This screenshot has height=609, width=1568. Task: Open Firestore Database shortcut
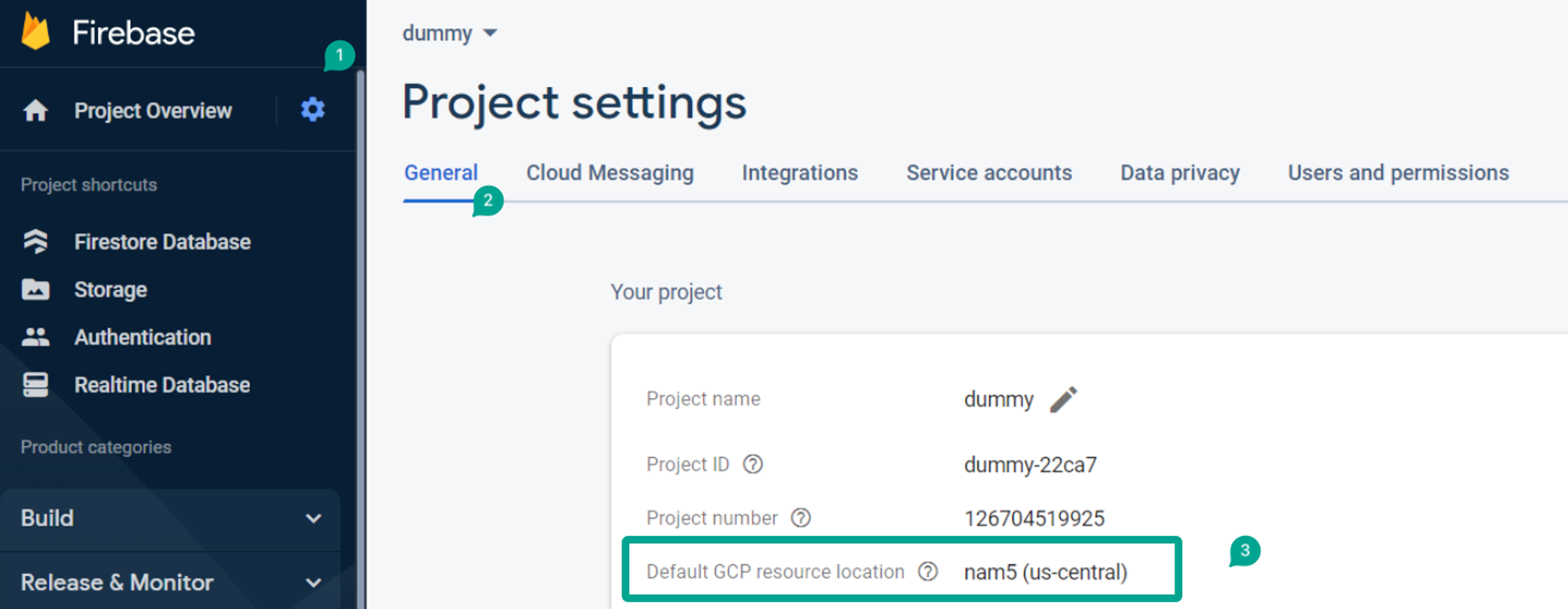[x=162, y=241]
